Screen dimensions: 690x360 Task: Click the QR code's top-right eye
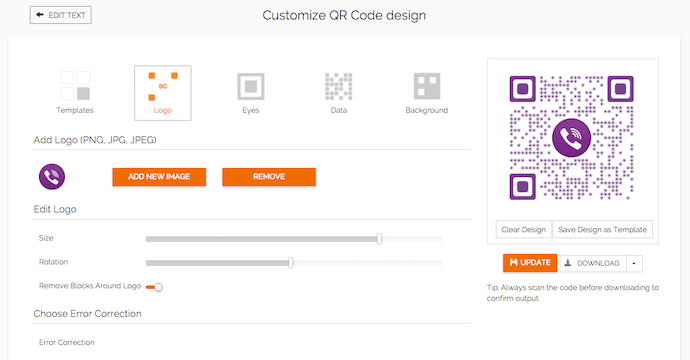click(621, 89)
